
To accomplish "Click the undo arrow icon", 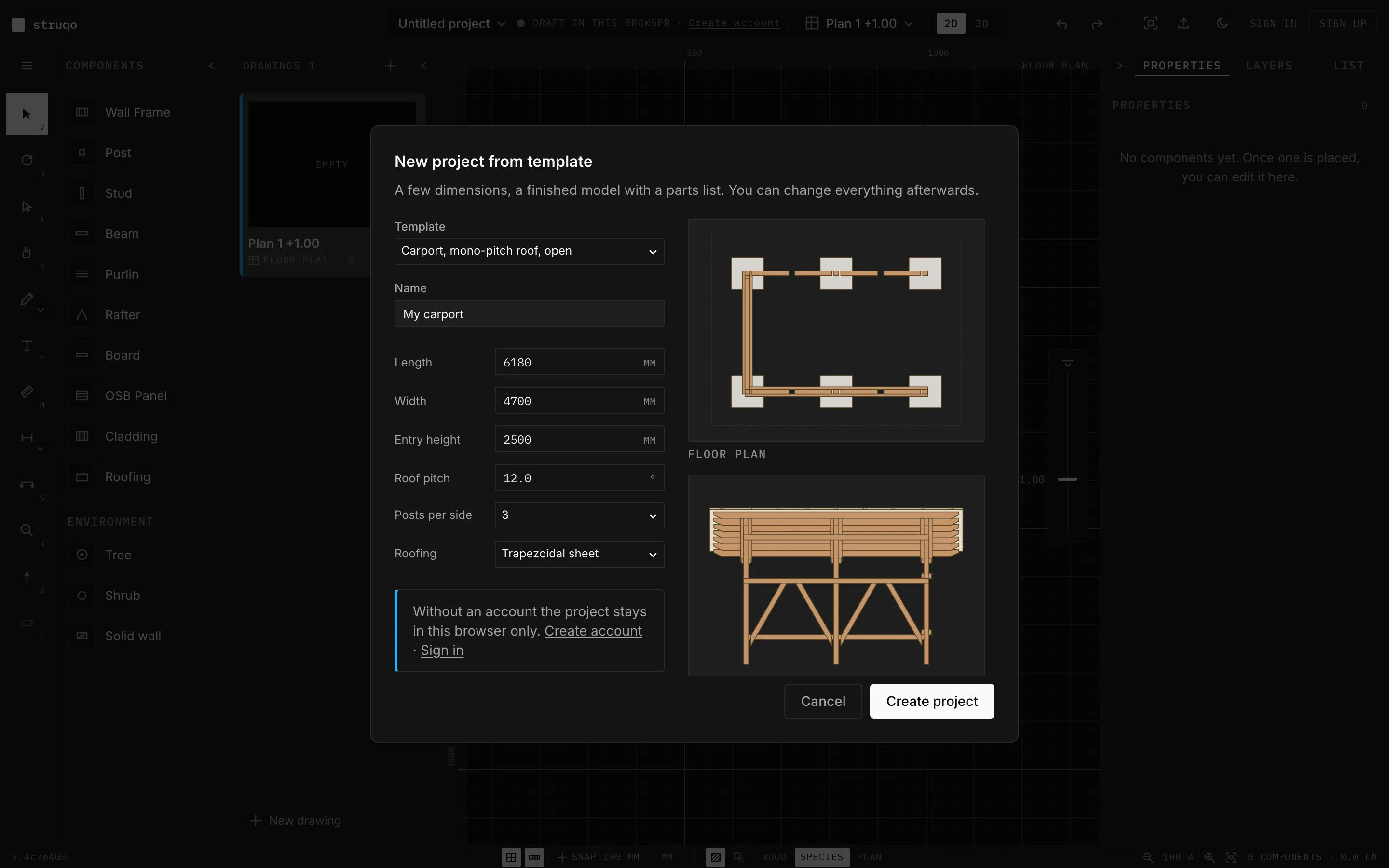I will [1061, 24].
